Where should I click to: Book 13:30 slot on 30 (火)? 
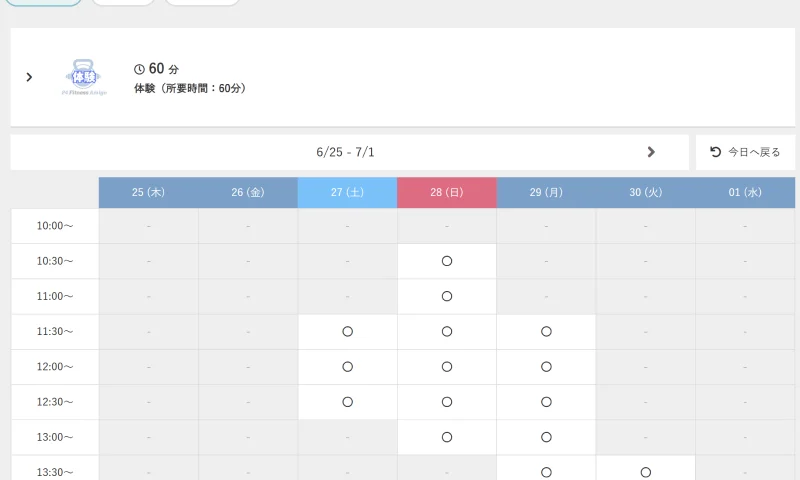(645, 472)
